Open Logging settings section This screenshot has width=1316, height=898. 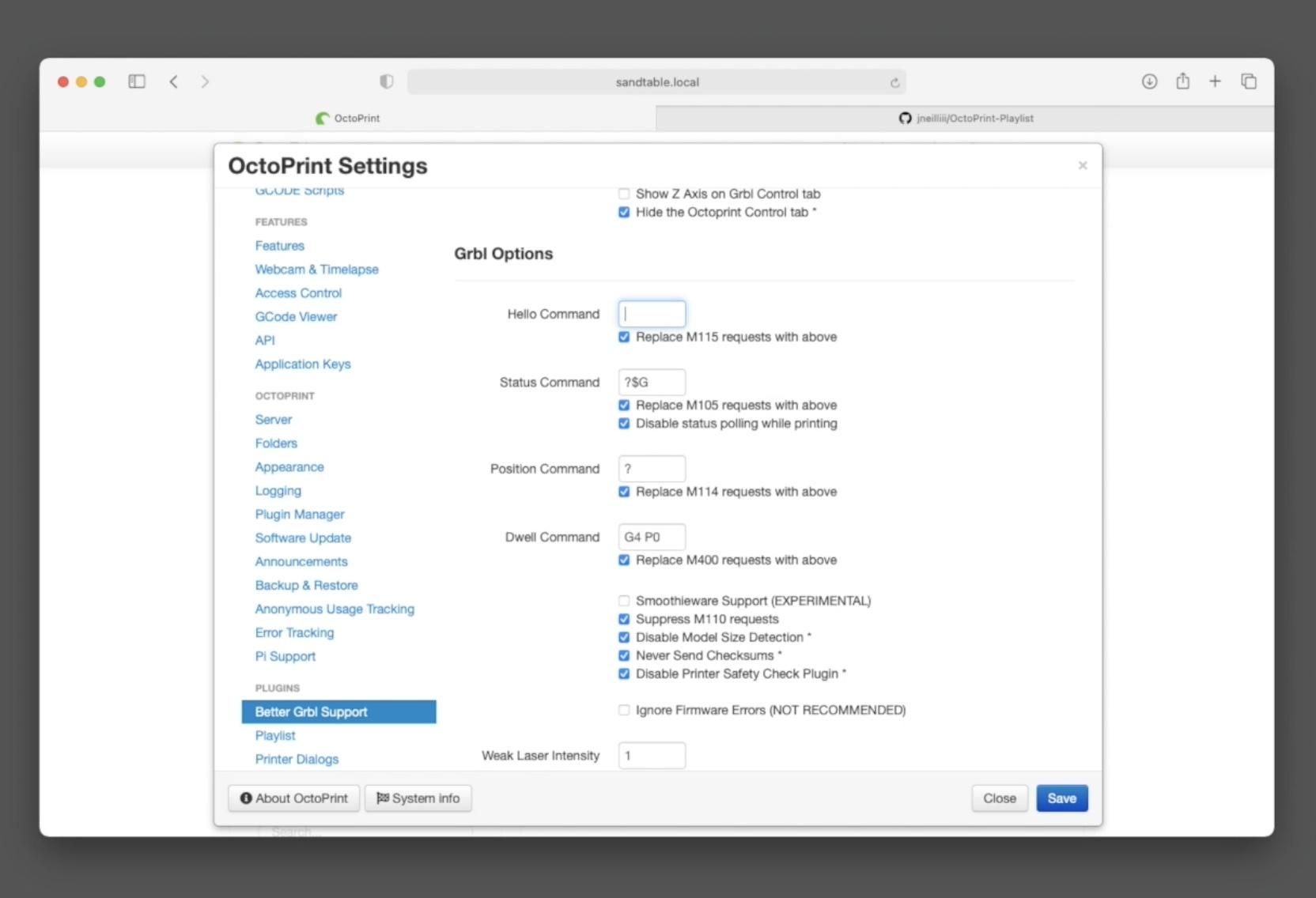coord(278,491)
